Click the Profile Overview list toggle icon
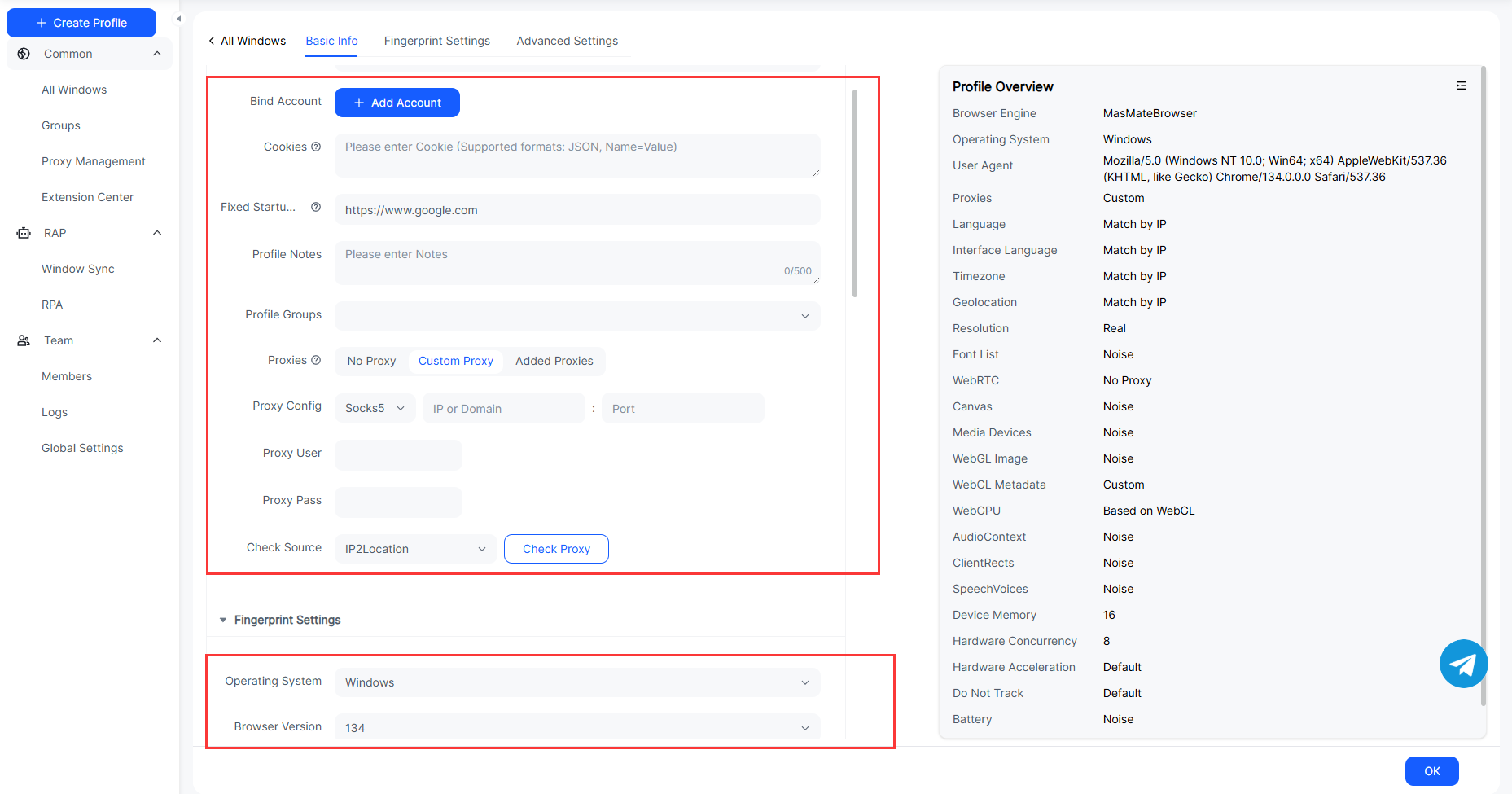The width and height of the screenshot is (1512, 794). coord(1461,86)
